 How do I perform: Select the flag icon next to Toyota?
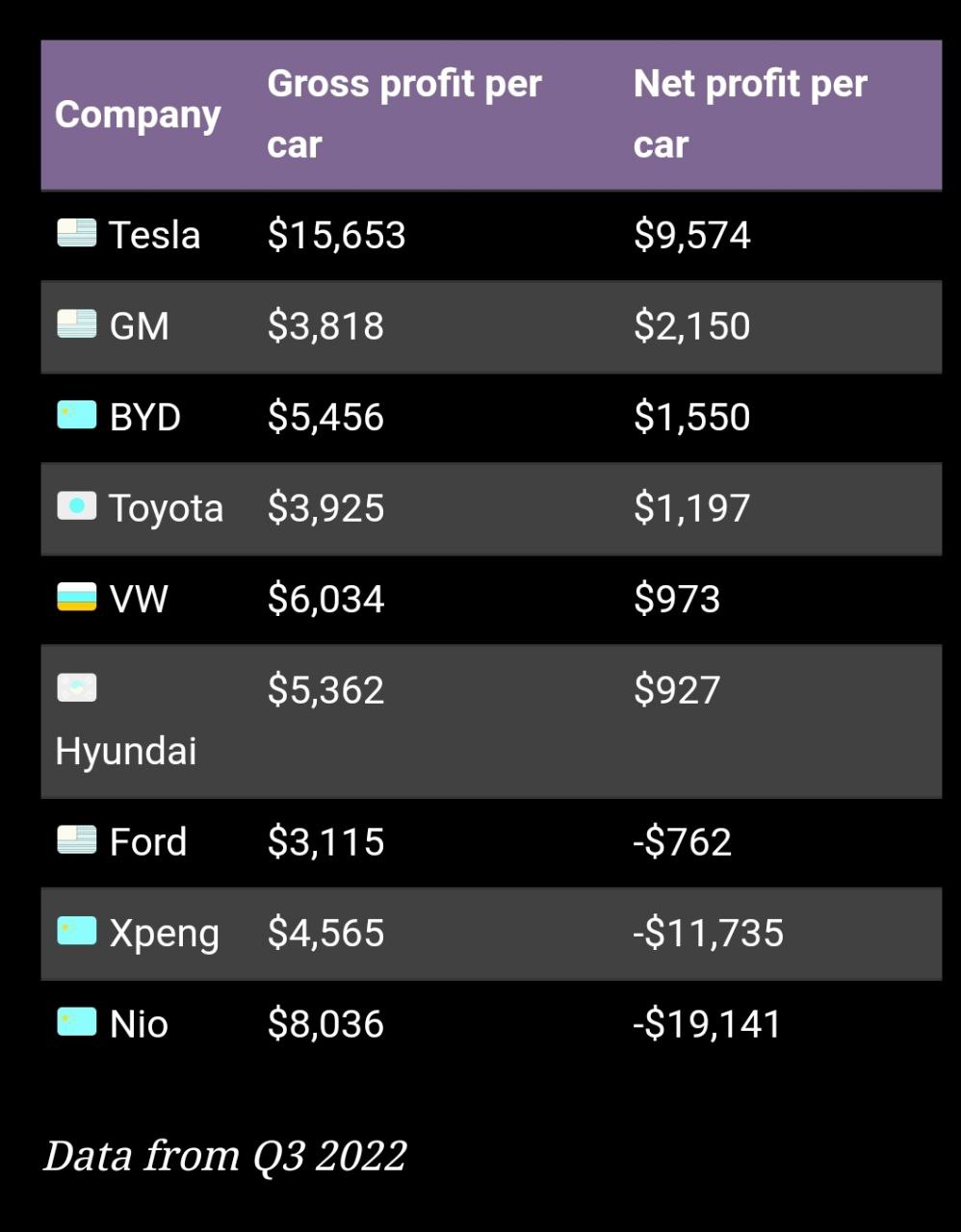(x=76, y=506)
